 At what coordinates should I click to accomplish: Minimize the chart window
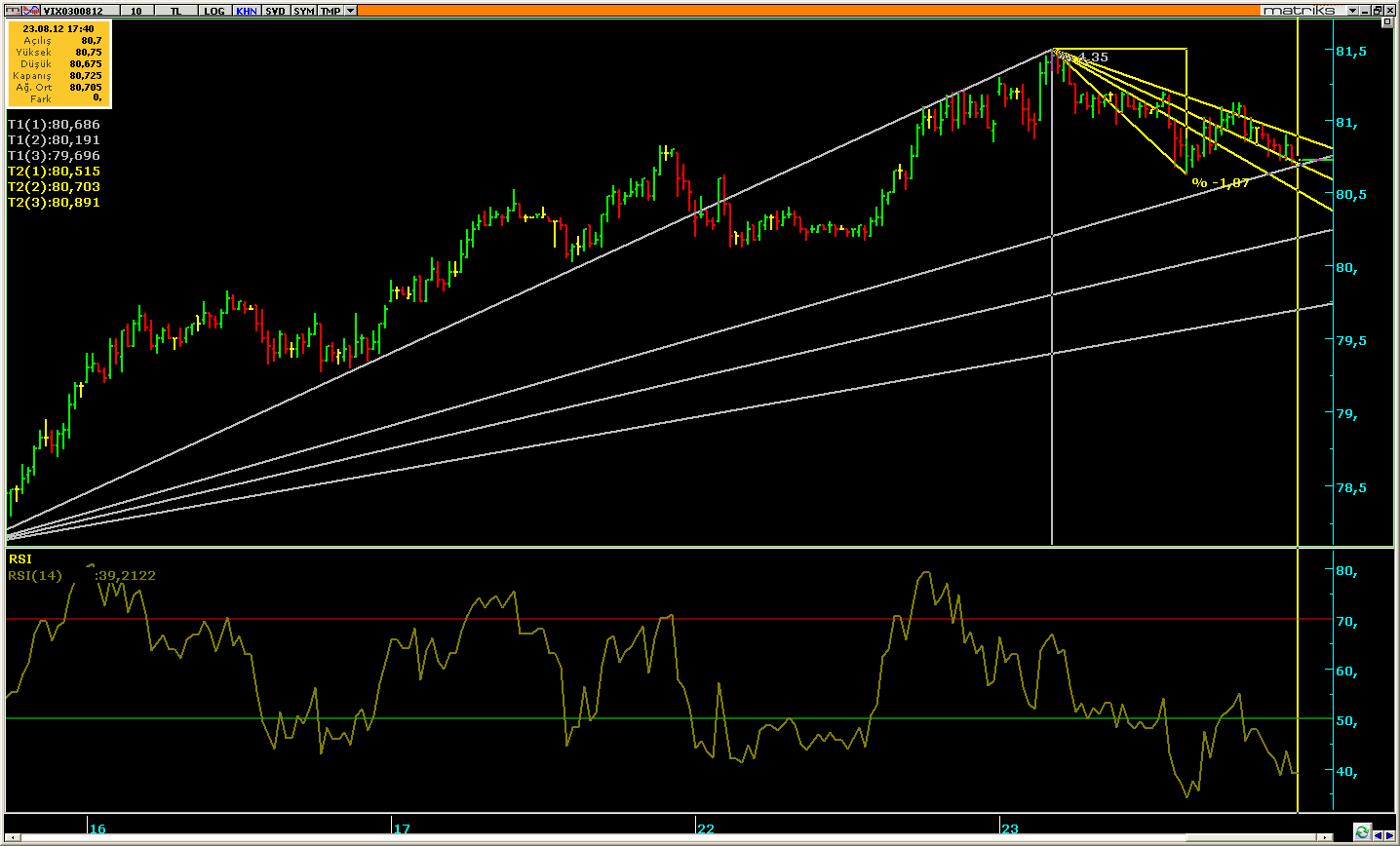[x=1364, y=11]
